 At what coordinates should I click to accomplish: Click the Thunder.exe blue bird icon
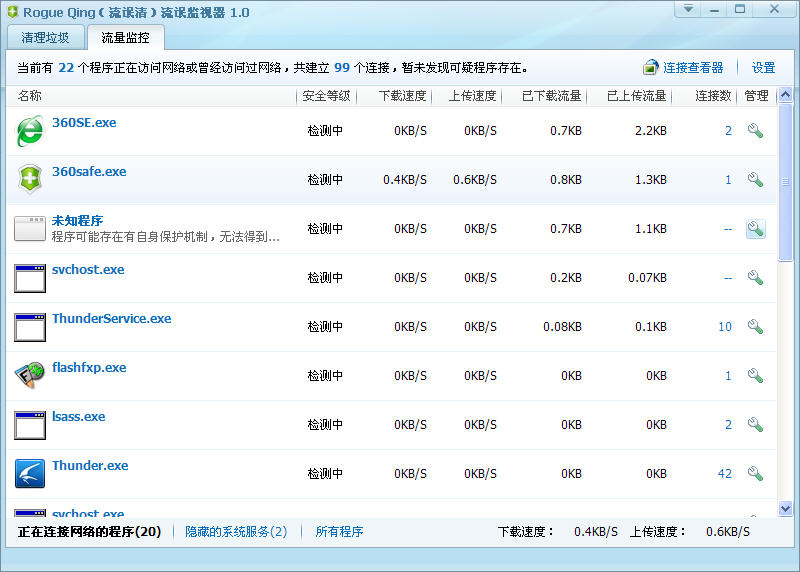click(30, 474)
